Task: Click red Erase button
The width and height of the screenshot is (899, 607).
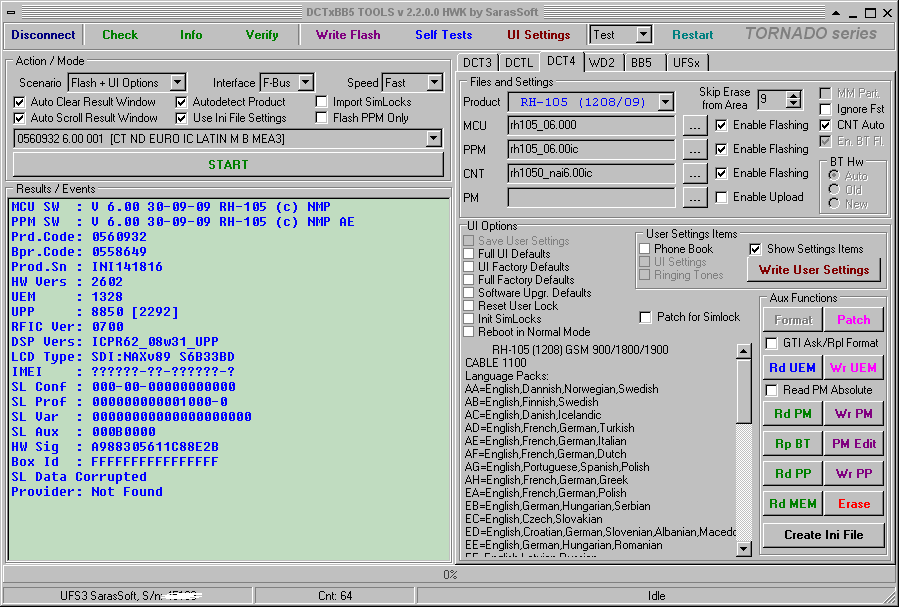Action: point(854,504)
